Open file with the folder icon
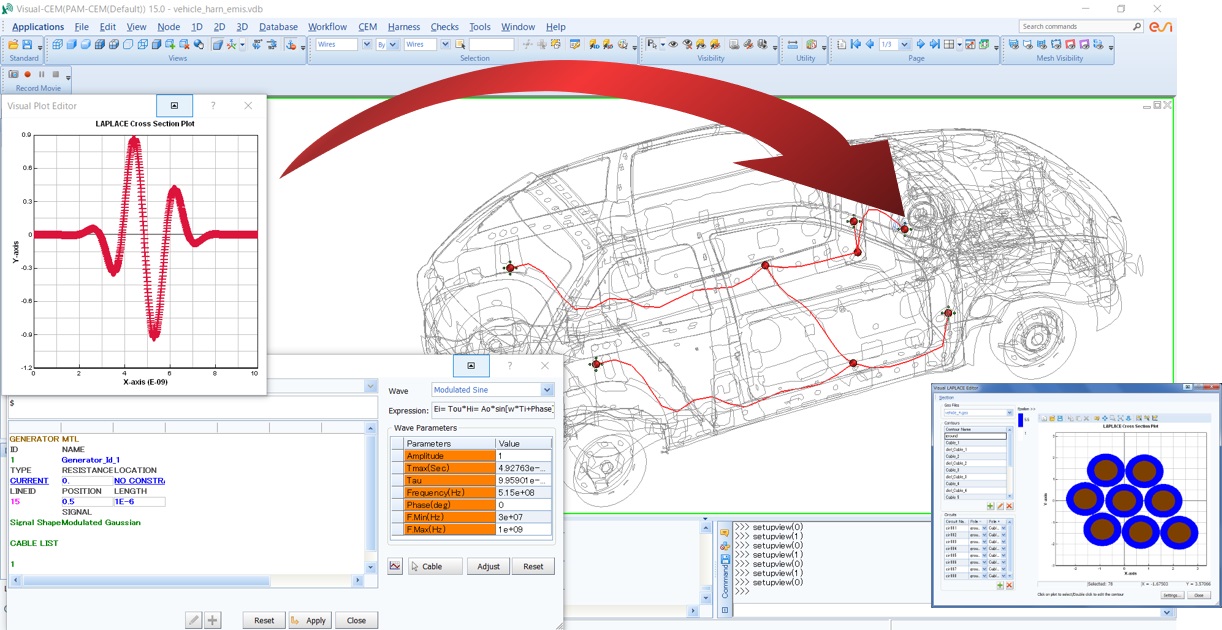The image size is (1222, 630). 13,44
